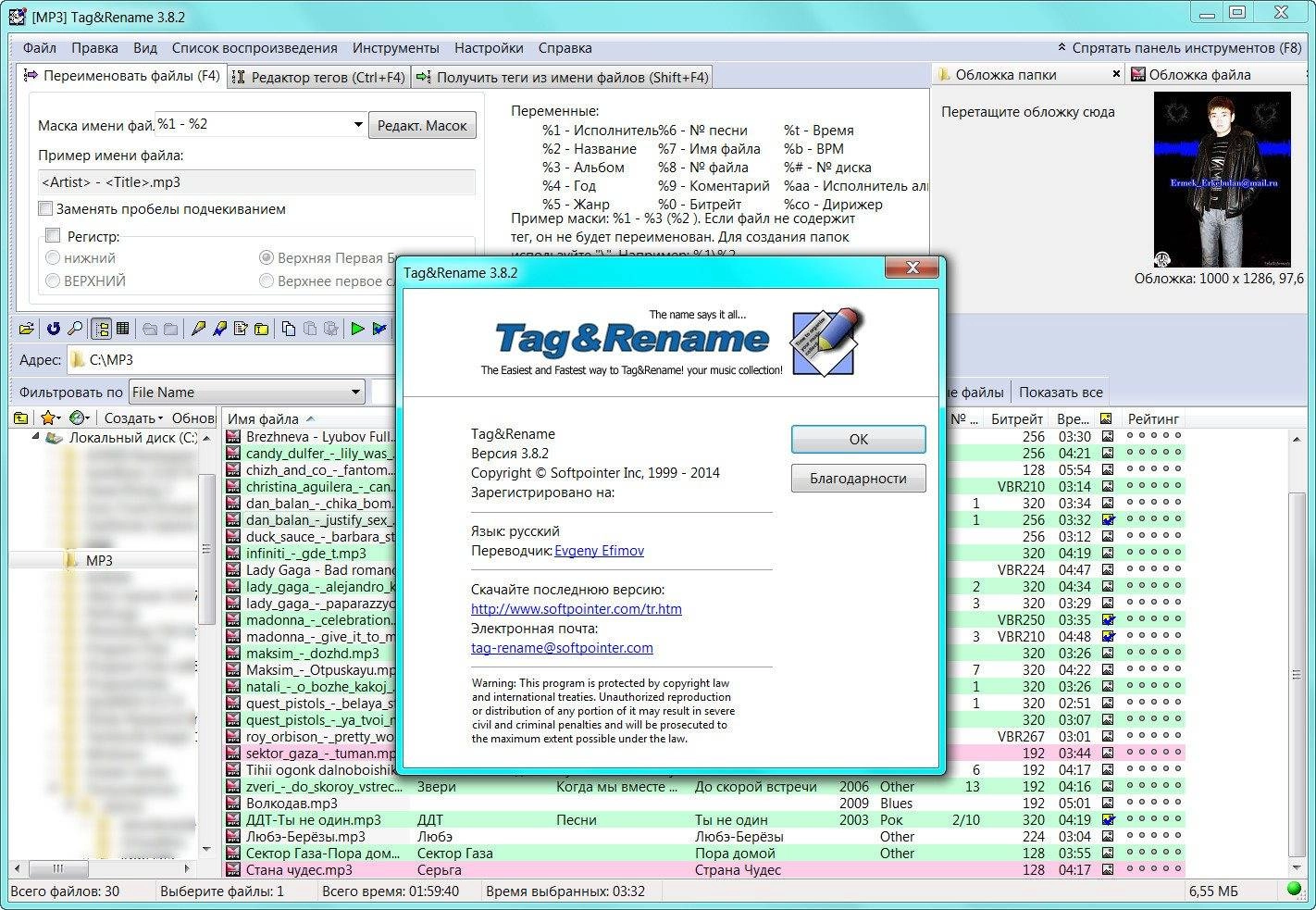This screenshot has width=1316, height=910.
Task: Click the MP3 file icon beside Волкодав.mp3
Action: click(x=234, y=804)
